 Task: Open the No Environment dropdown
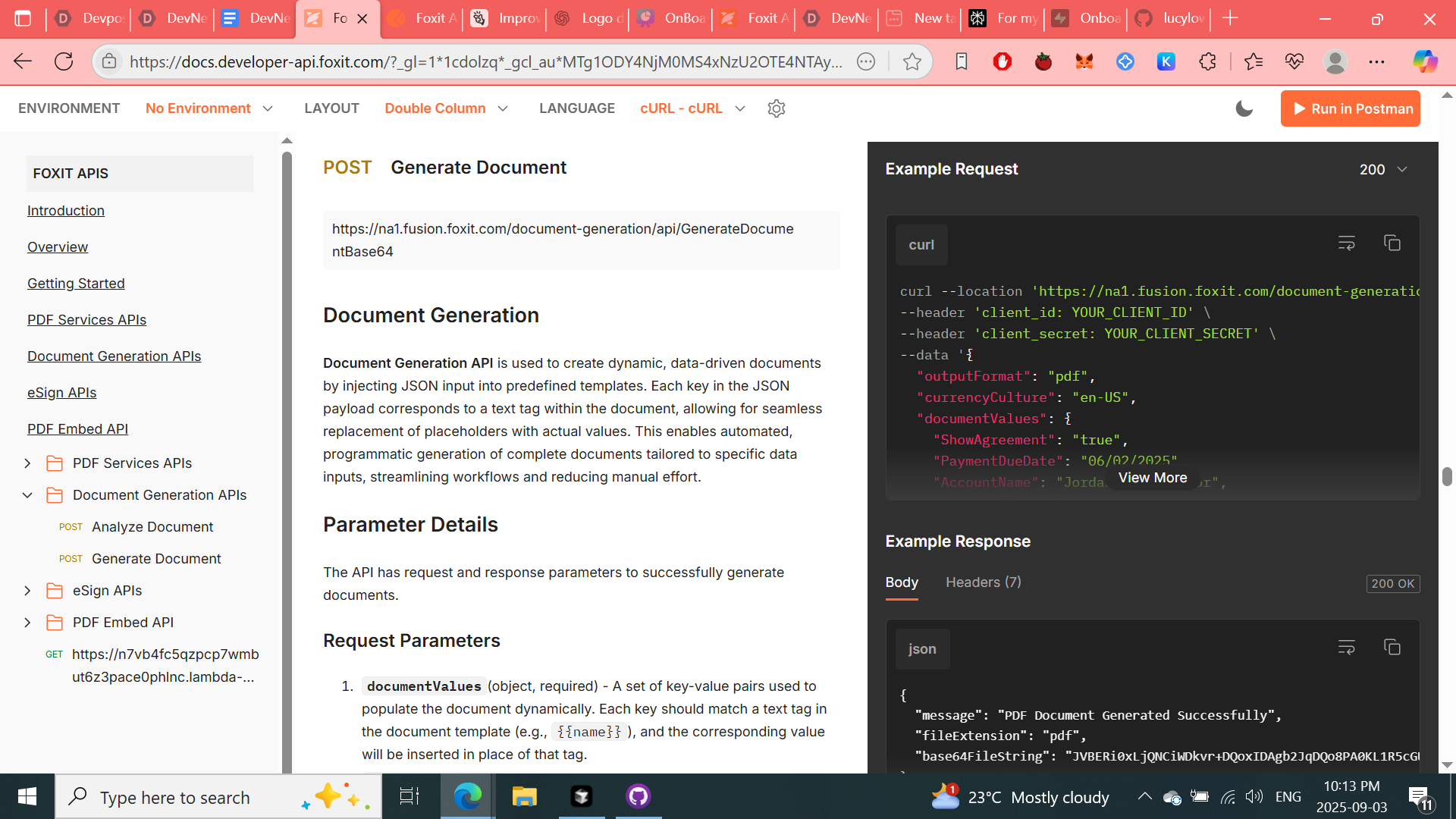click(x=209, y=108)
